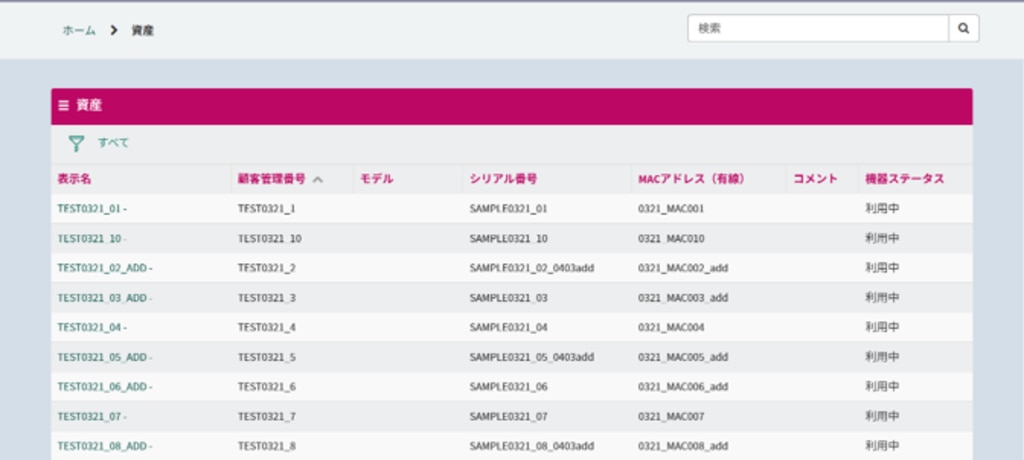Sort by 表示名 column header

tap(75, 179)
